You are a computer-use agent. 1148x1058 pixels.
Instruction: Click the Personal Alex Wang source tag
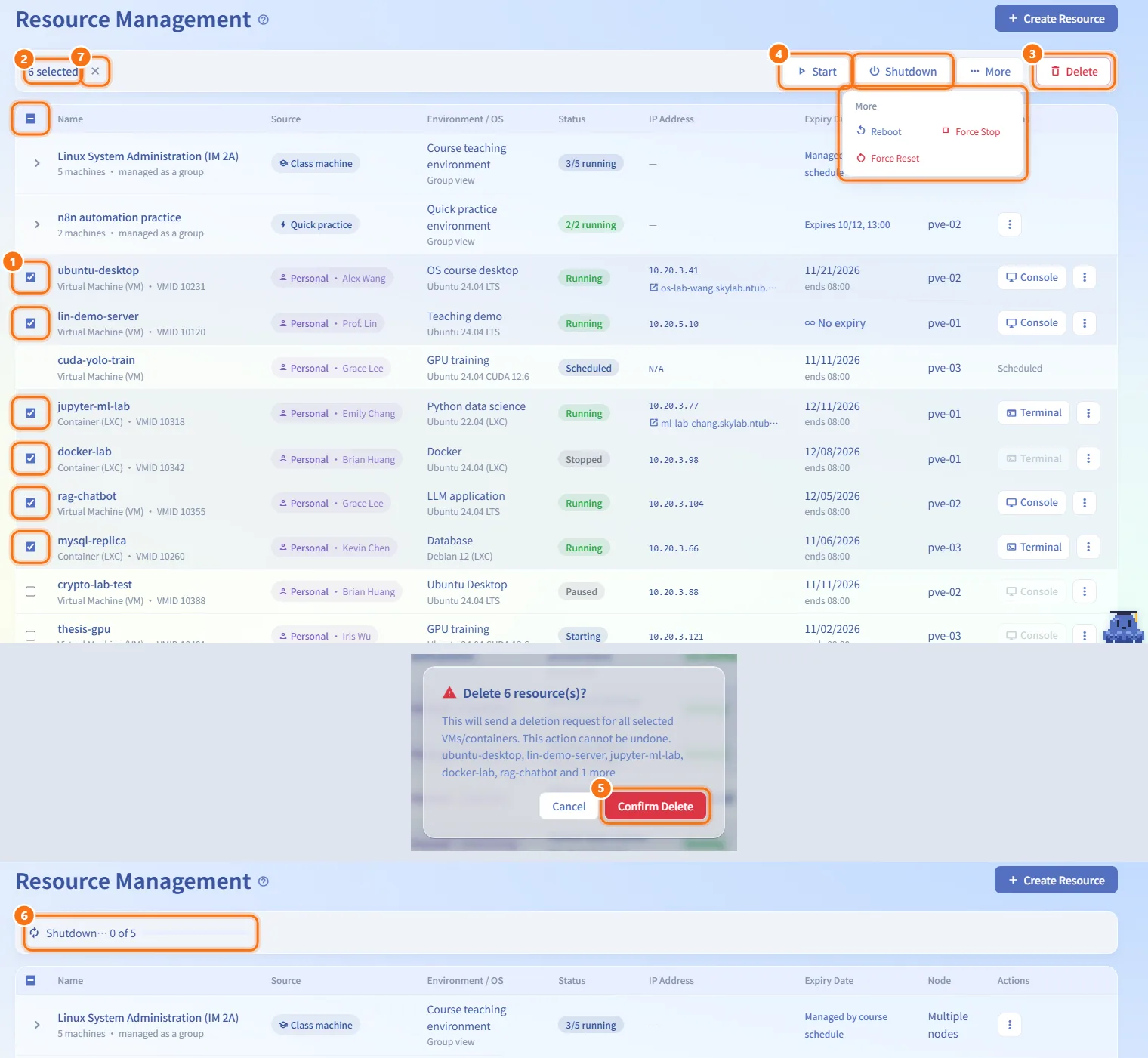pos(332,278)
